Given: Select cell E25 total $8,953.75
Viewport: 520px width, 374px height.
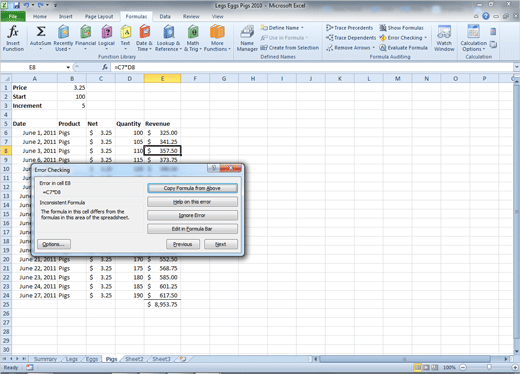Looking at the screenshot, I should pyautogui.click(x=162, y=304).
